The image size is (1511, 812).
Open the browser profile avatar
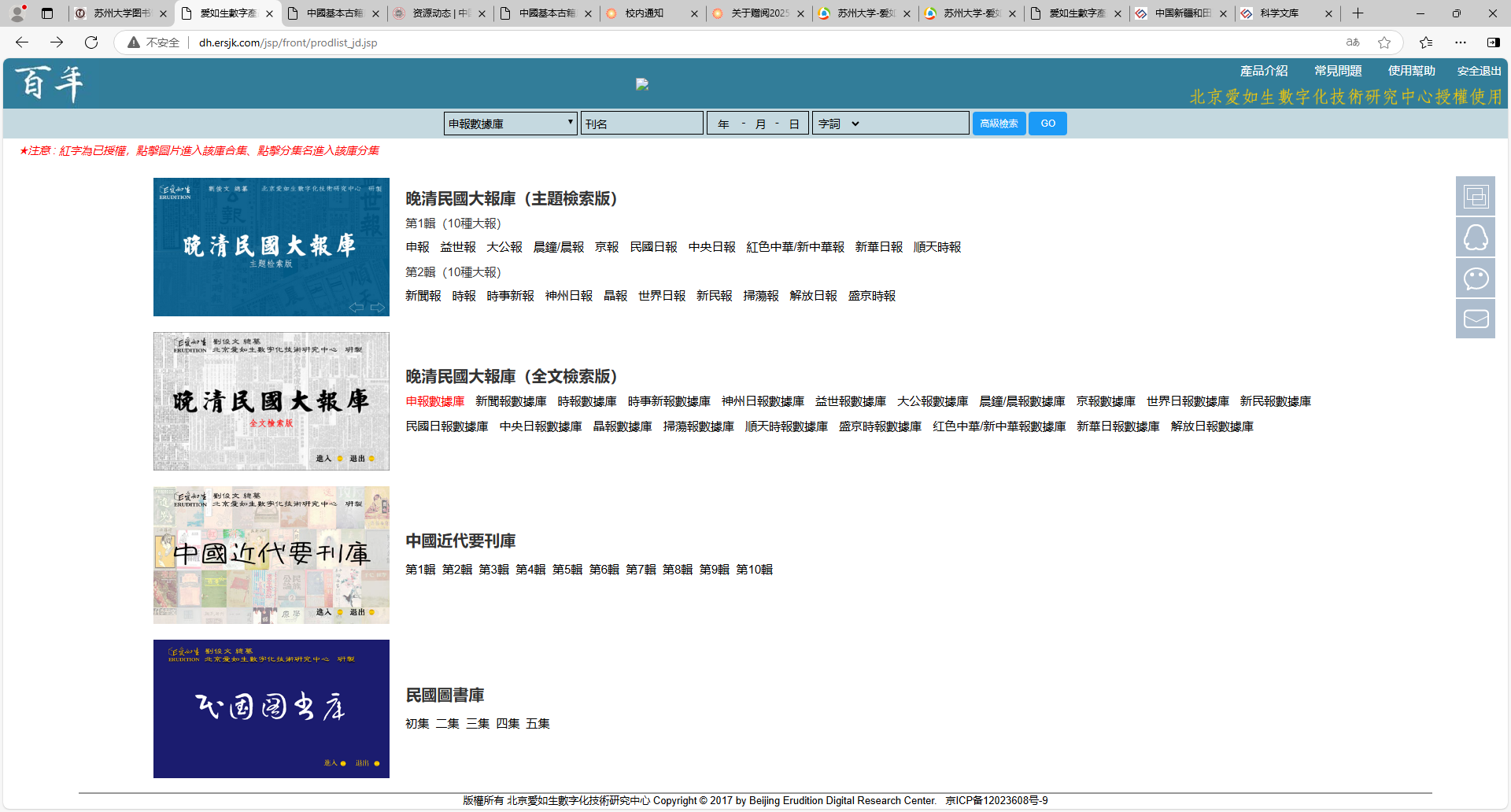(17, 13)
